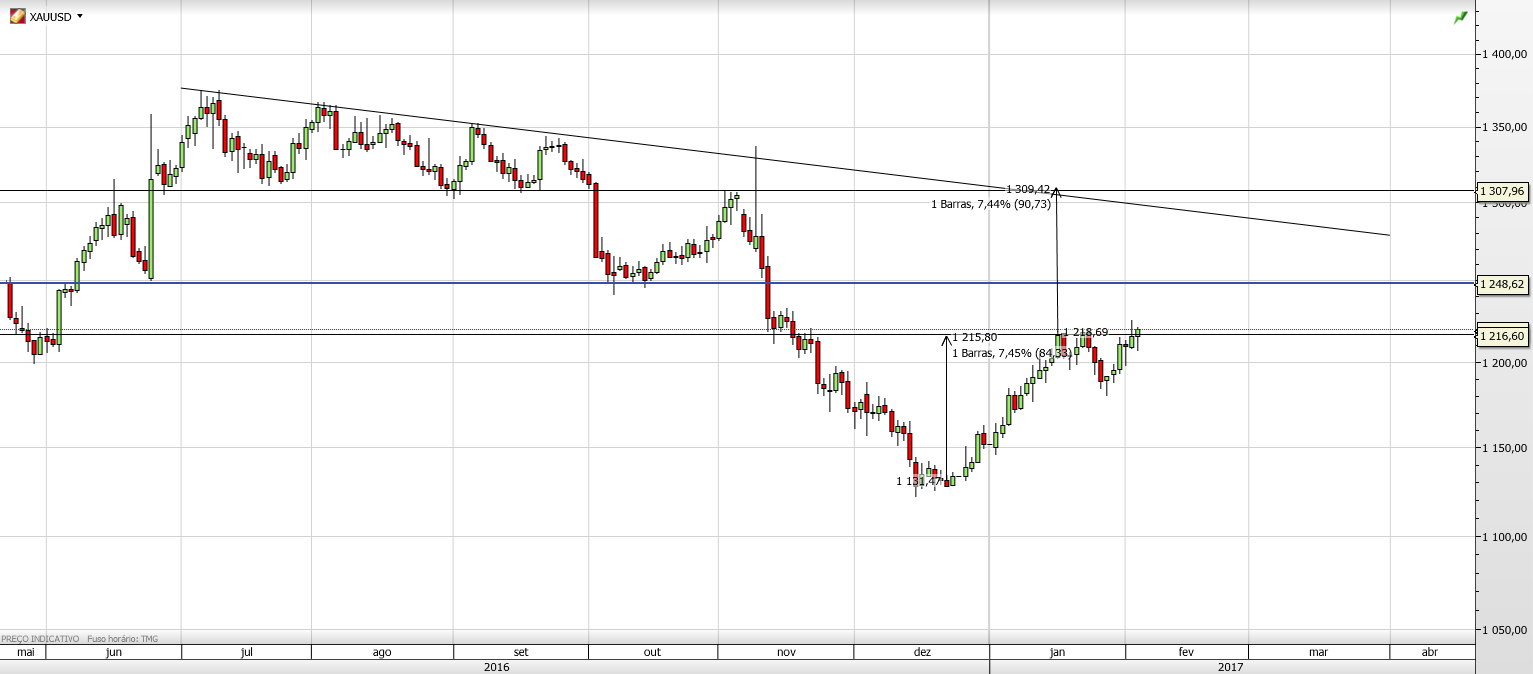Image resolution: width=1533 pixels, height=674 pixels.
Task: Click the 1 050,00 price axis label
Action: pyautogui.click(x=1505, y=630)
